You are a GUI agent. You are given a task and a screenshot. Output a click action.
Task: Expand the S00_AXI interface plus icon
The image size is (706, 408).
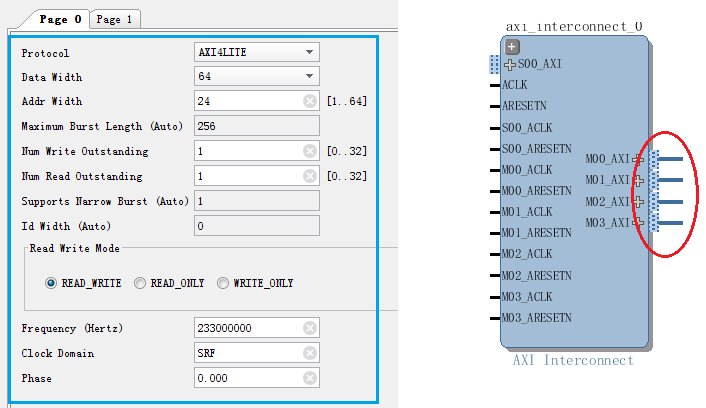[x=510, y=64]
